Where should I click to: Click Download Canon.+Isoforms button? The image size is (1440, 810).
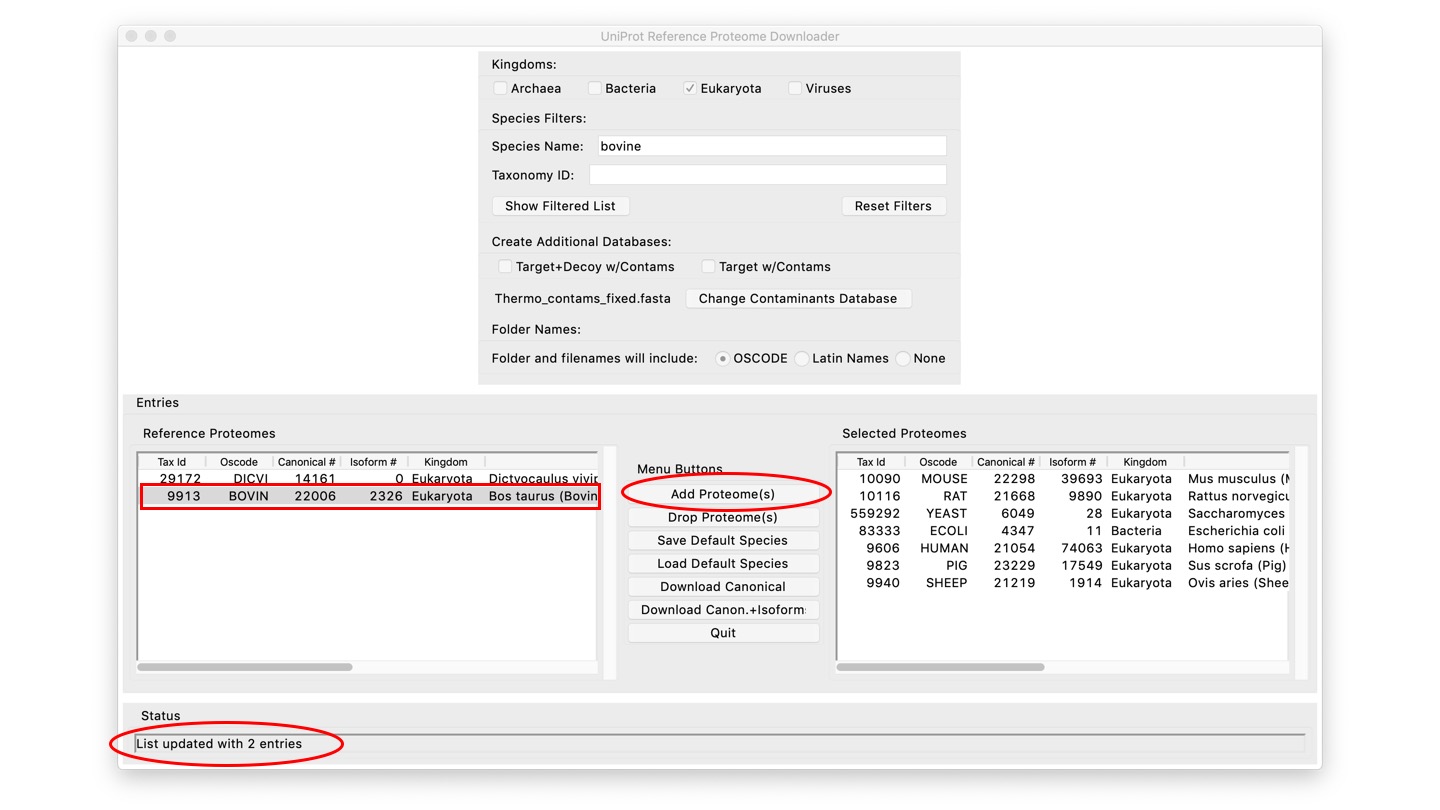(723, 610)
